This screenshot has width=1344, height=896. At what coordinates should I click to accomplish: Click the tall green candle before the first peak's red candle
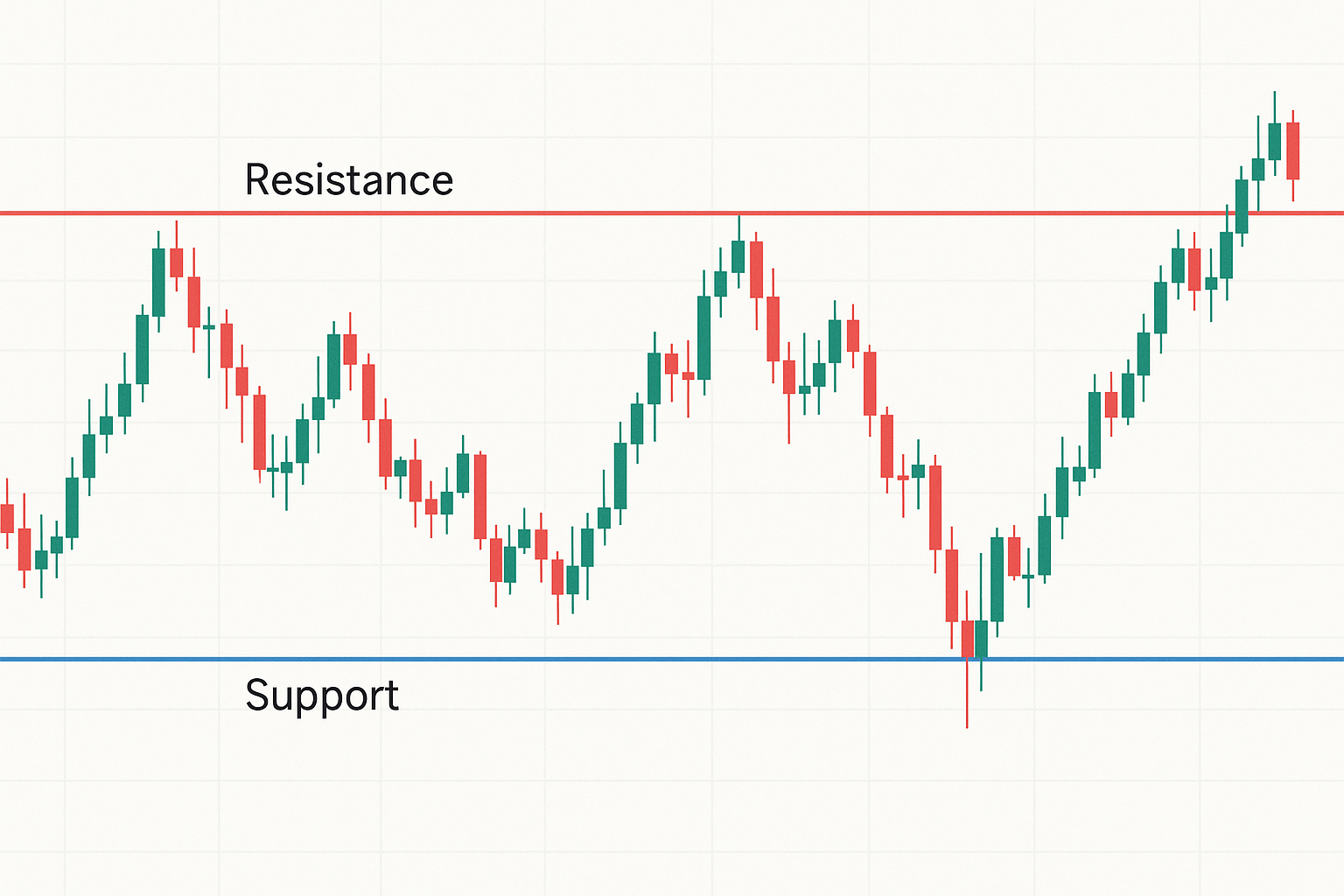coord(158,282)
